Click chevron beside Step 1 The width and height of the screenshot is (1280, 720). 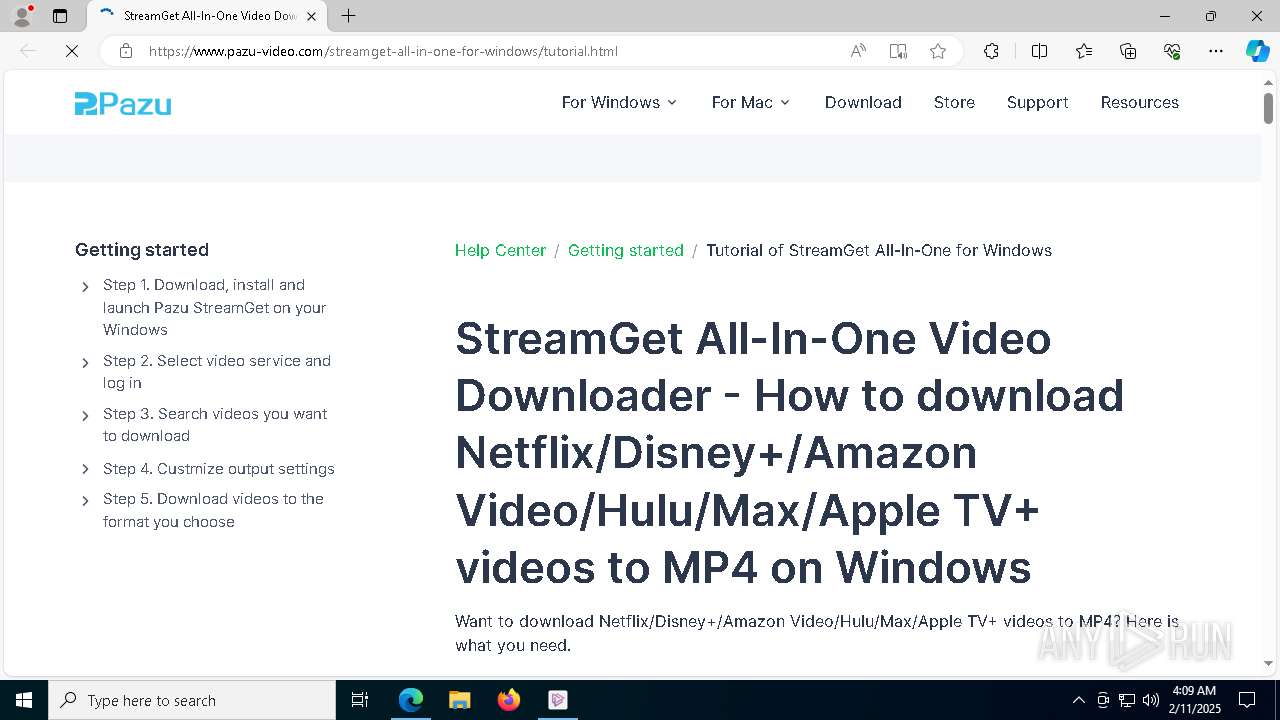85,287
